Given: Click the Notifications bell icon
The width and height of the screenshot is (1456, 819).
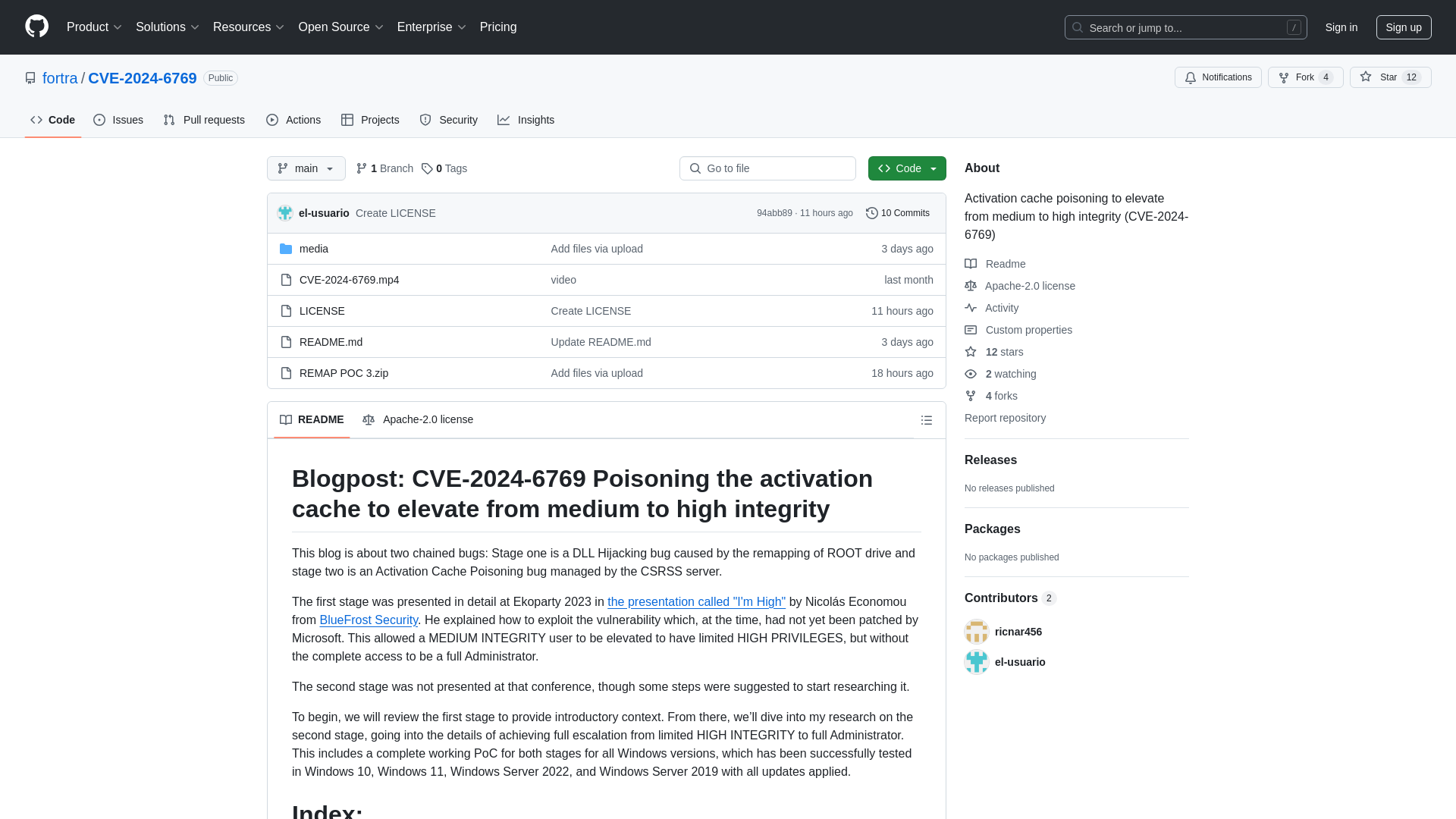Looking at the screenshot, I should point(1190,77).
